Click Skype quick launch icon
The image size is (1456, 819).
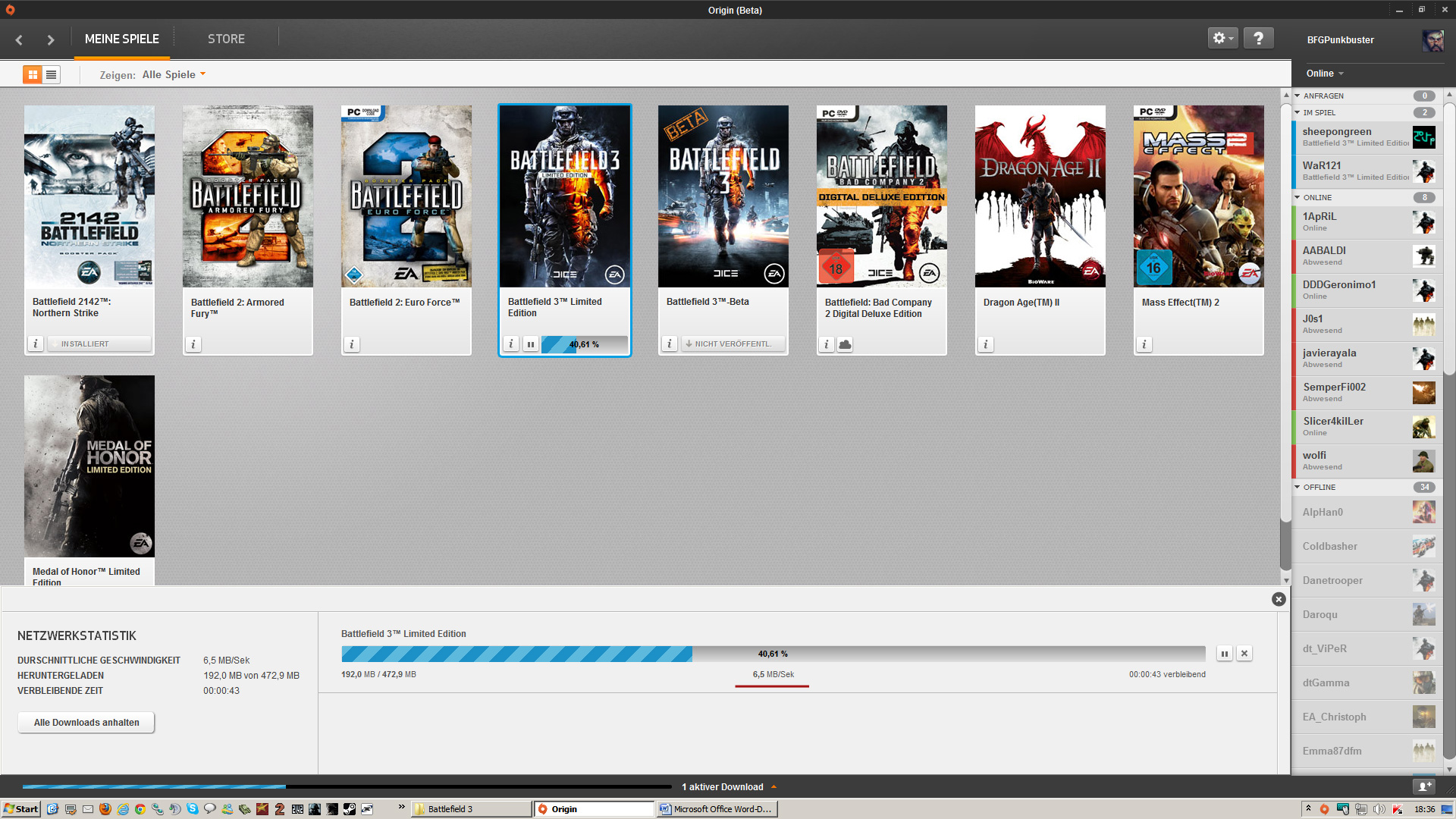[193, 809]
